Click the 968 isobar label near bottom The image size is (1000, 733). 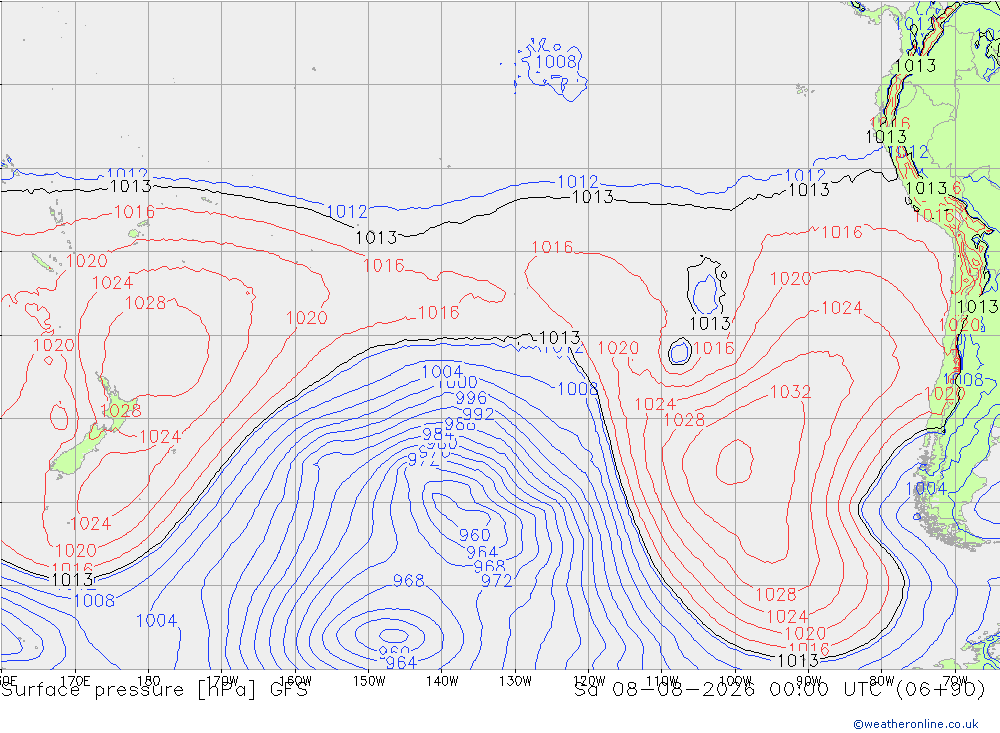point(408,581)
